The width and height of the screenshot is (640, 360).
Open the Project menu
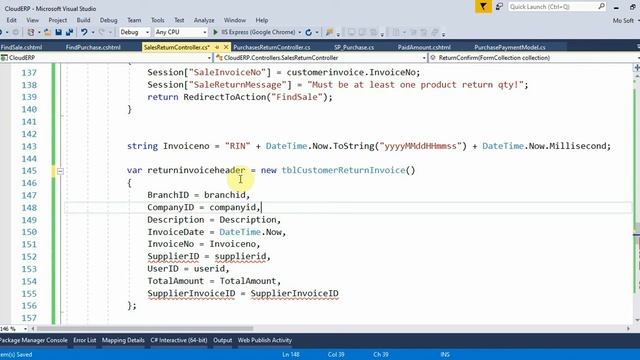click(58, 20)
